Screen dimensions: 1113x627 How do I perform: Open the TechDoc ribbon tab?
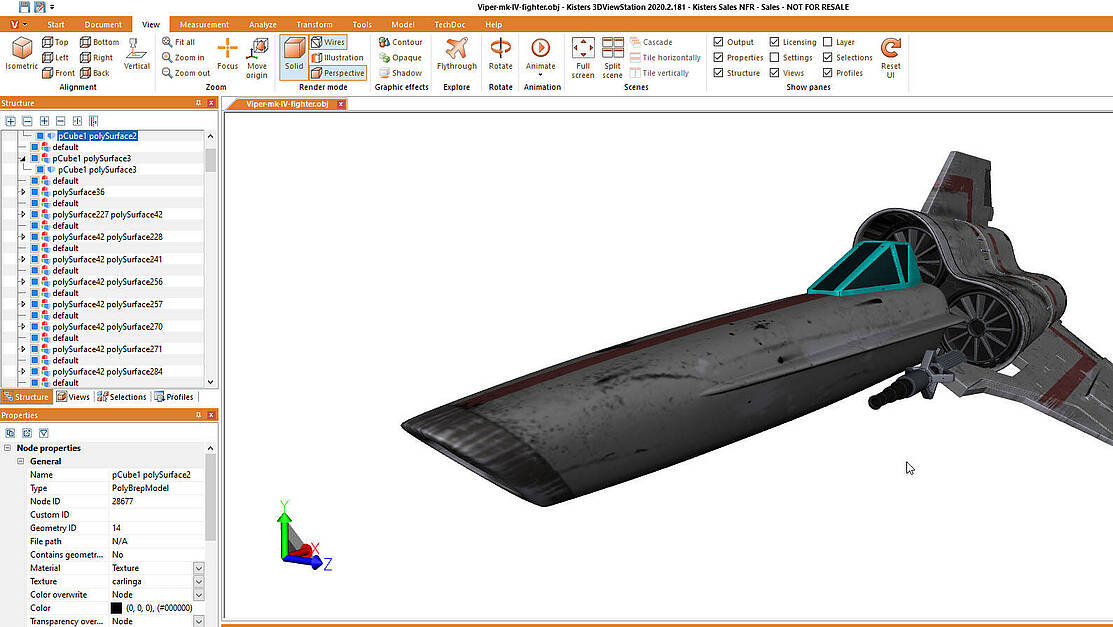tap(450, 24)
